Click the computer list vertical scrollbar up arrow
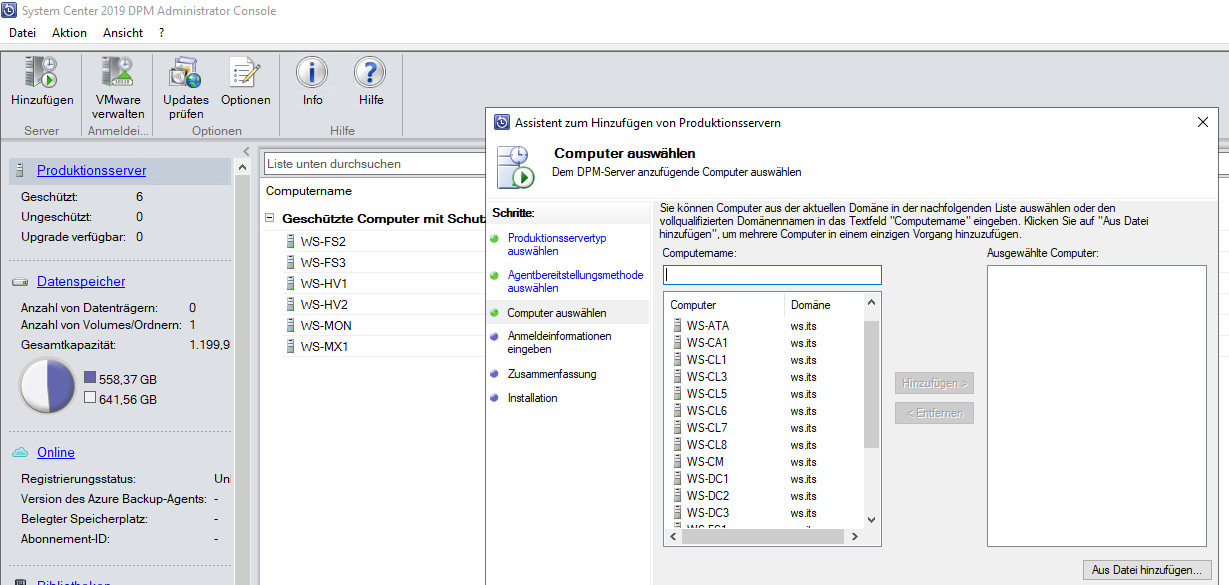Viewport: 1229px width, 585px height. click(871, 302)
